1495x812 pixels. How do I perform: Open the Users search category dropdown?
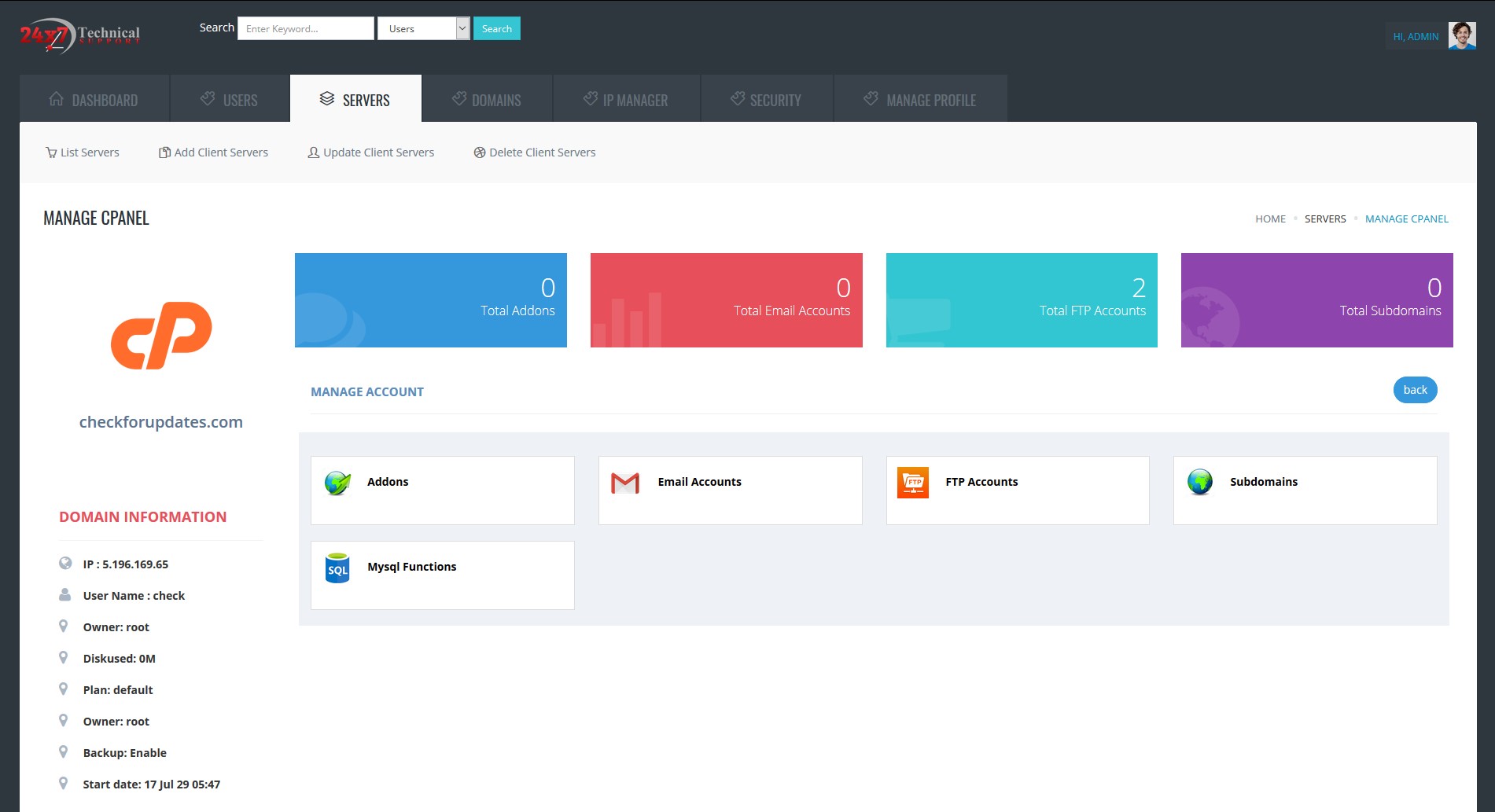[x=423, y=29]
